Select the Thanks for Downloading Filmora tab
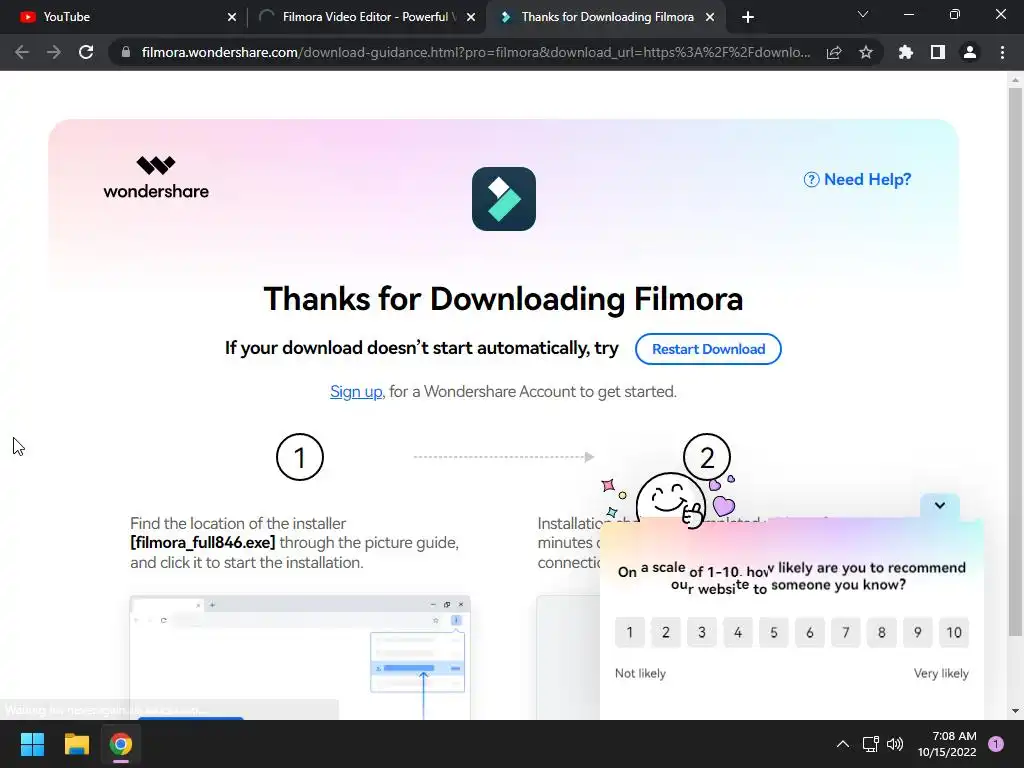Viewport: 1024px width, 768px height. pyautogui.click(x=604, y=17)
